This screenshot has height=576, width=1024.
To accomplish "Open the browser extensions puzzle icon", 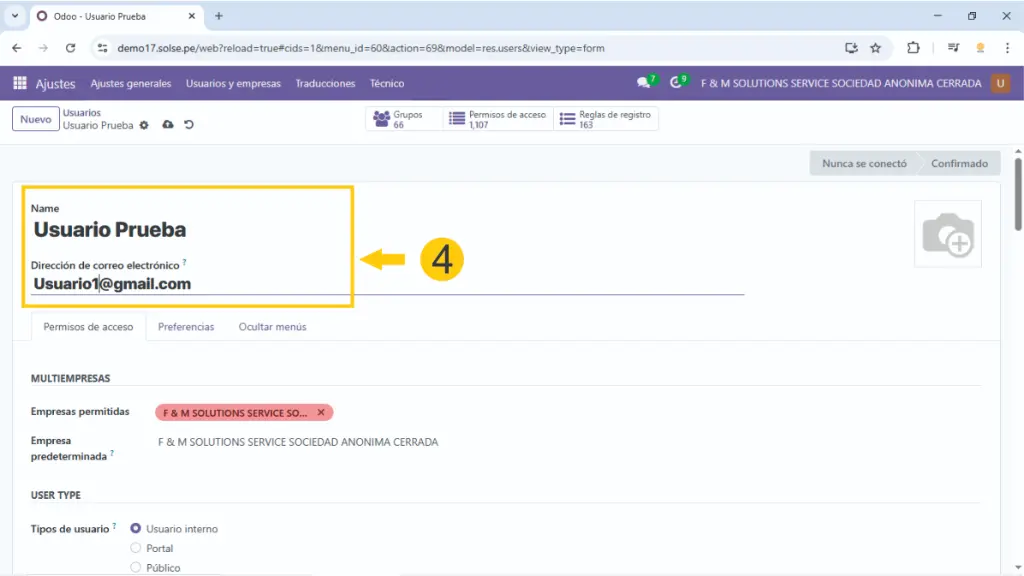I will [x=913, y=47].
